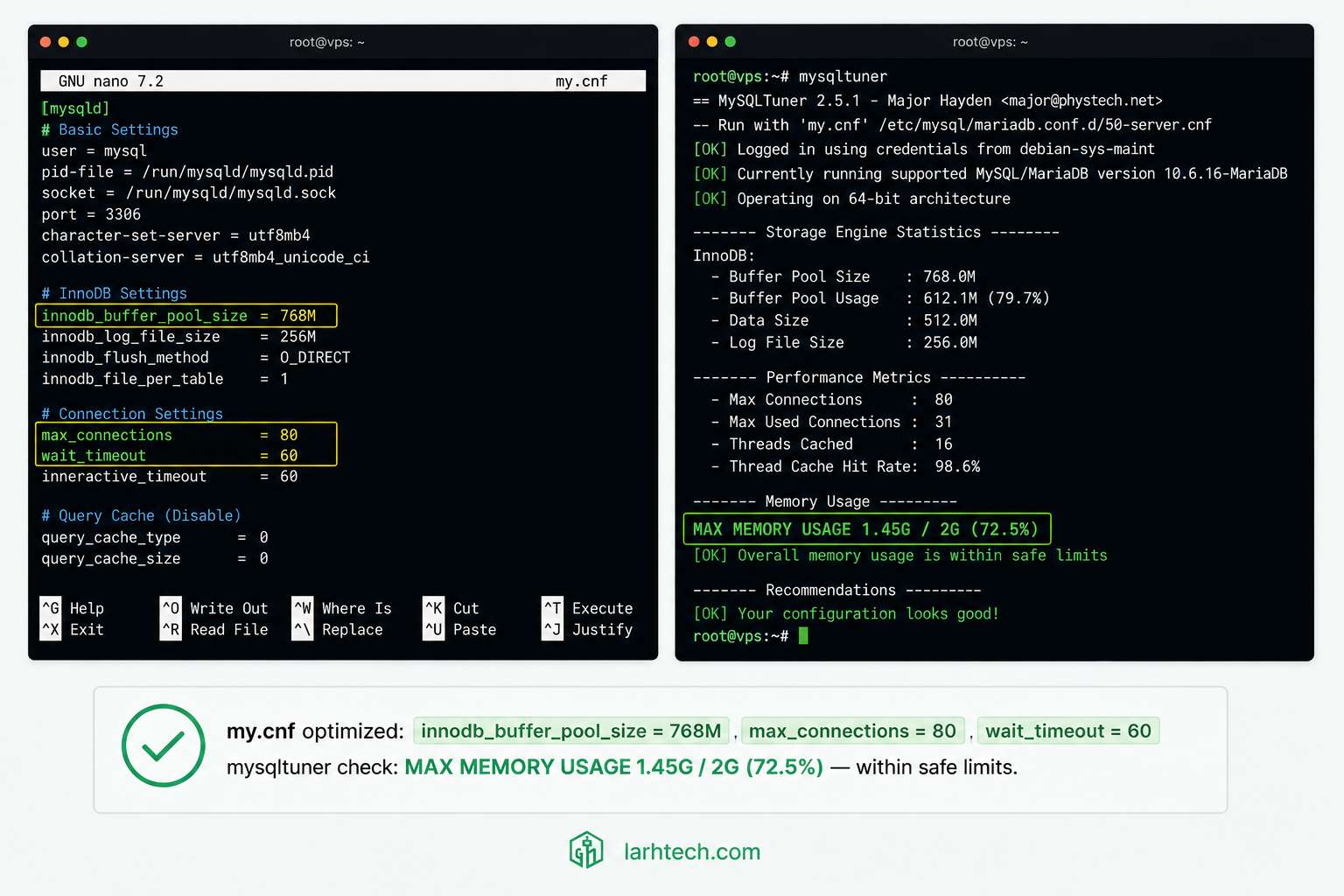Click the my.cnf filename in nano header
The width and height of the screenshot is (1344, 896).
[x=581, y=81]
